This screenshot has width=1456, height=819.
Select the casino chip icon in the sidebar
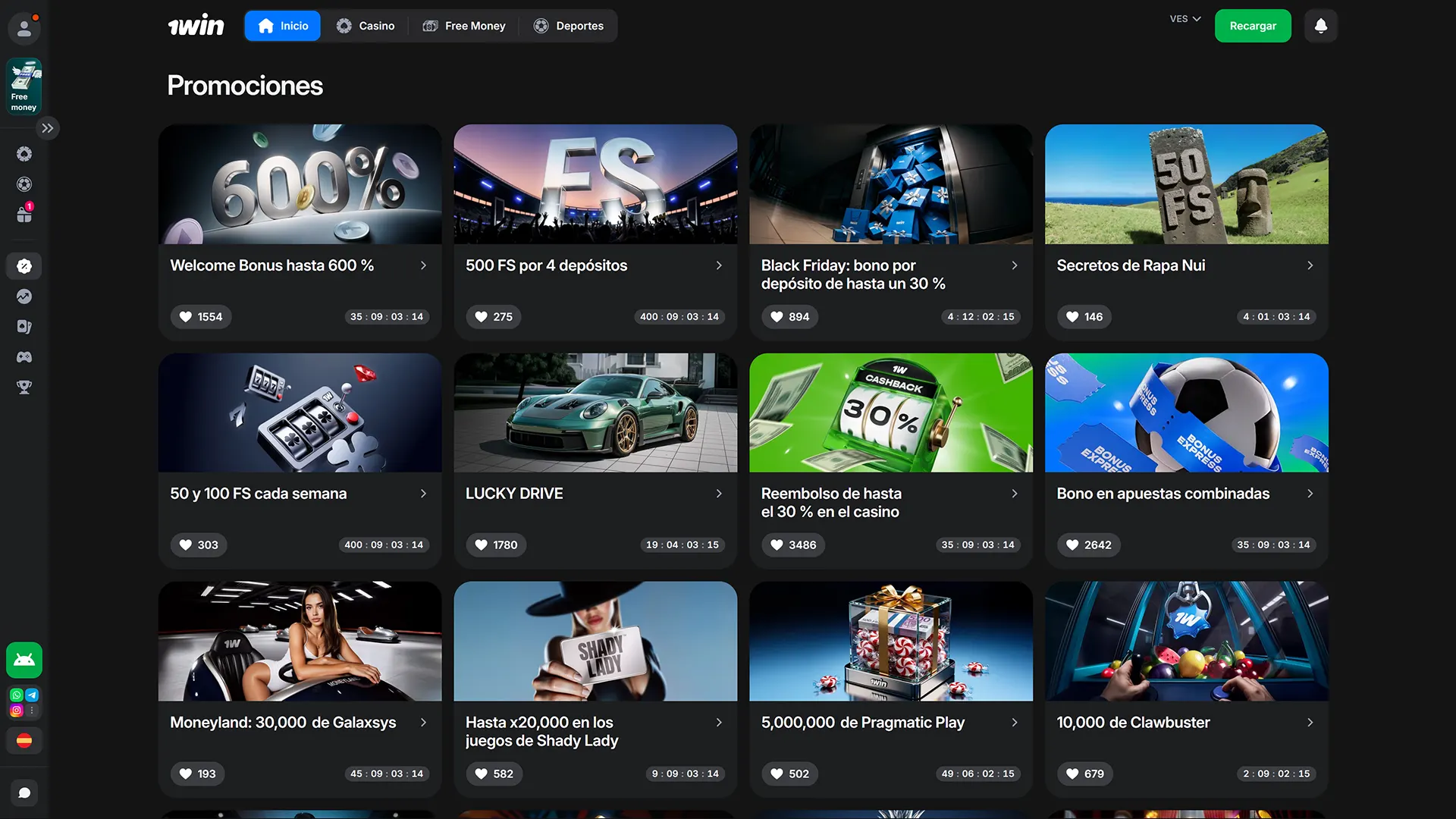click(24, 154)
